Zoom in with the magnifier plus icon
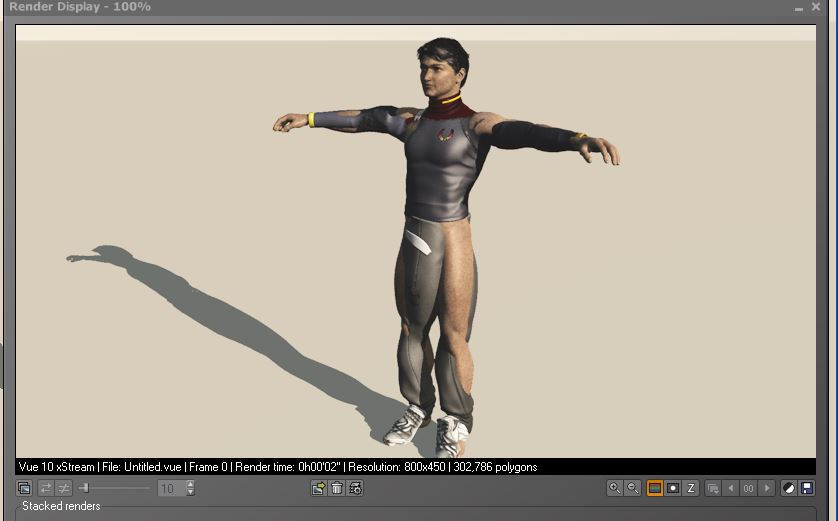 coord(615,488)
